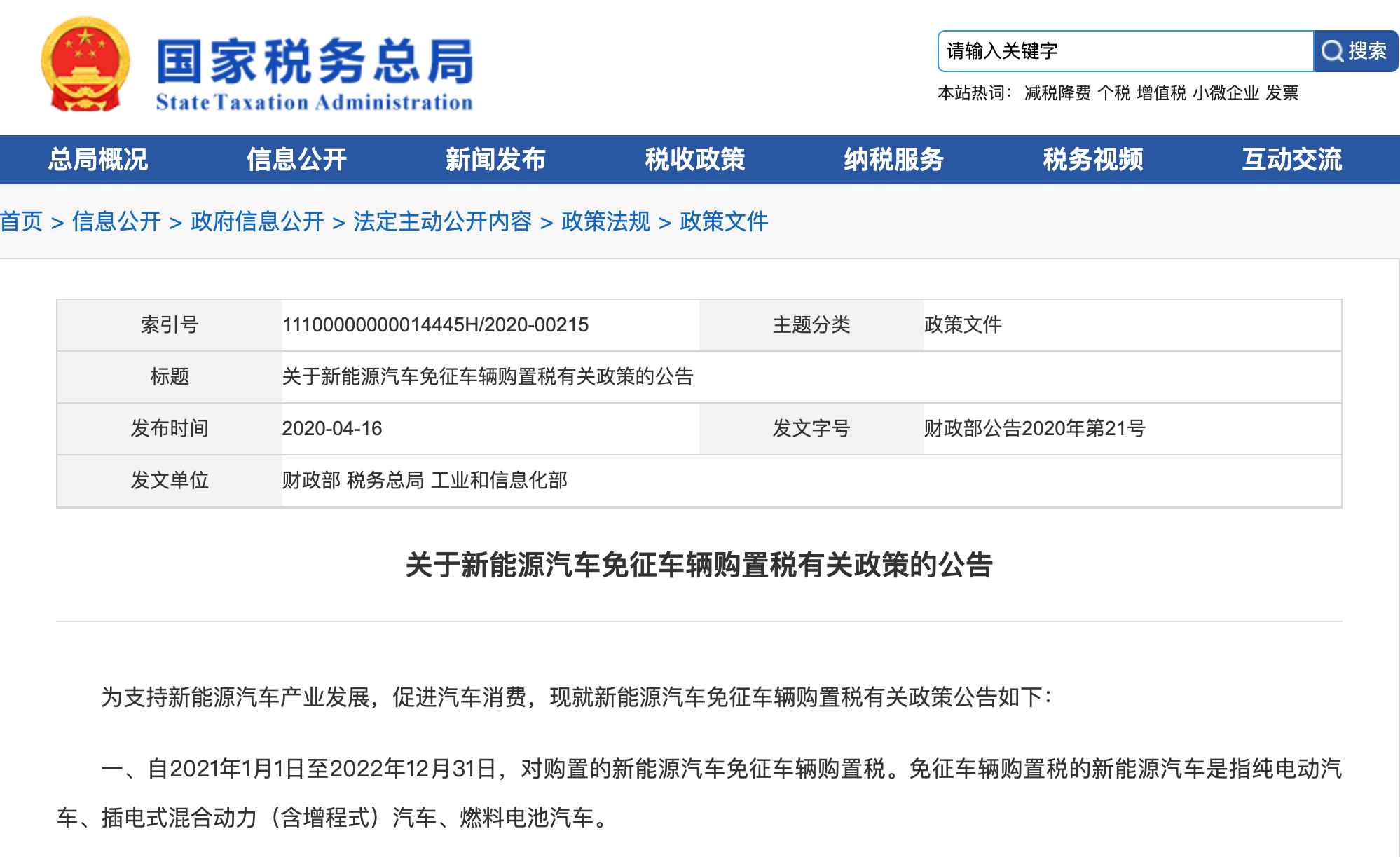Open the 纳税服务 navigation item
1400x857 pixels.
click(x=894, y=160)
